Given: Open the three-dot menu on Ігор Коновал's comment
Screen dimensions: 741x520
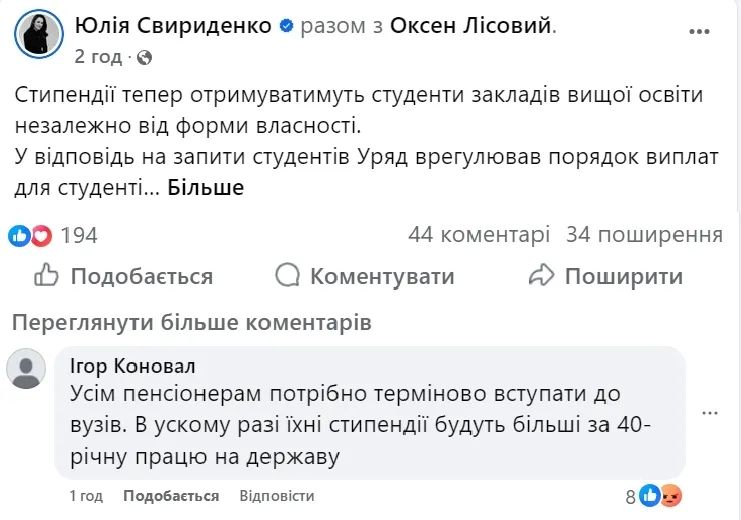Looking at the screenshot, I should pyautogui.click(x=709, y=411).
